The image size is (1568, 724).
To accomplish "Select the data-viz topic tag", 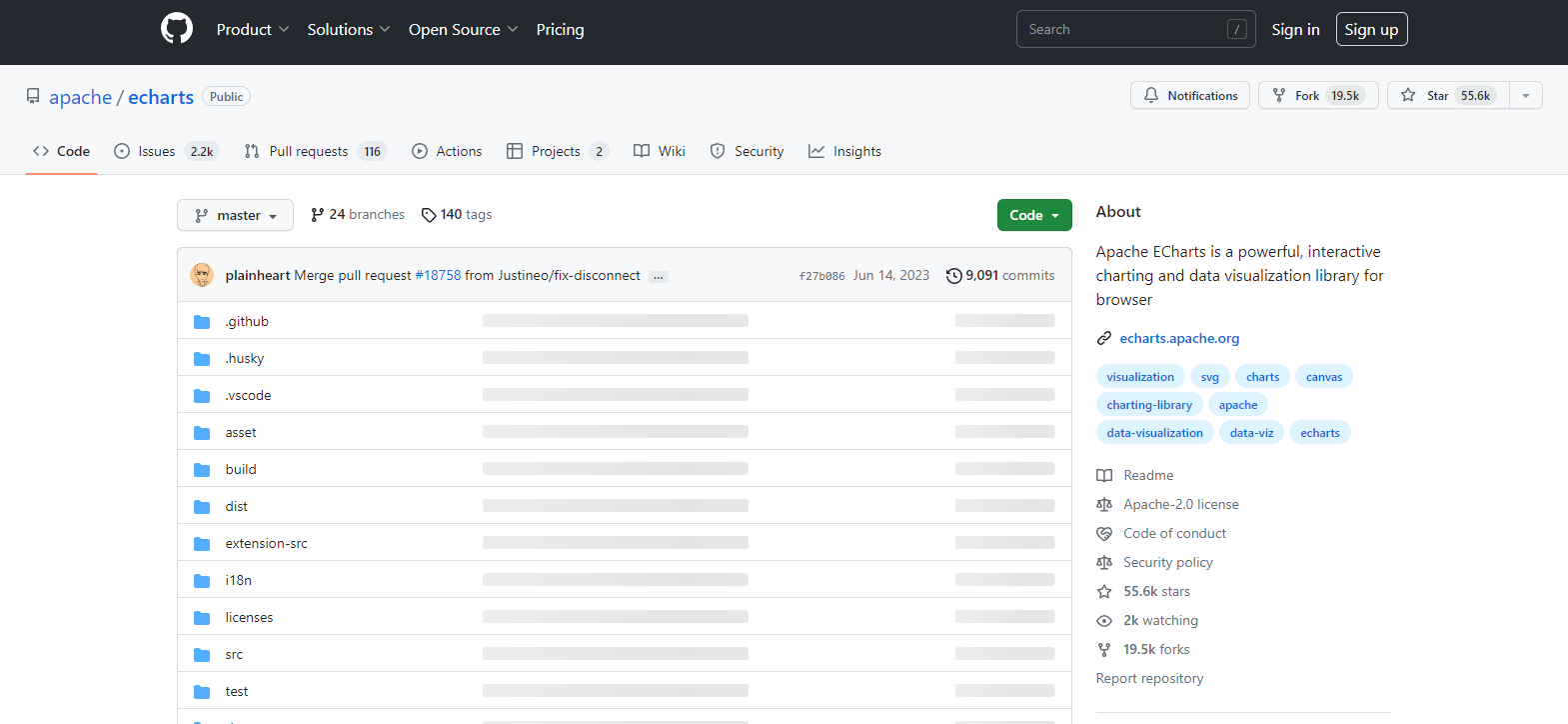I will [1252, 433].
